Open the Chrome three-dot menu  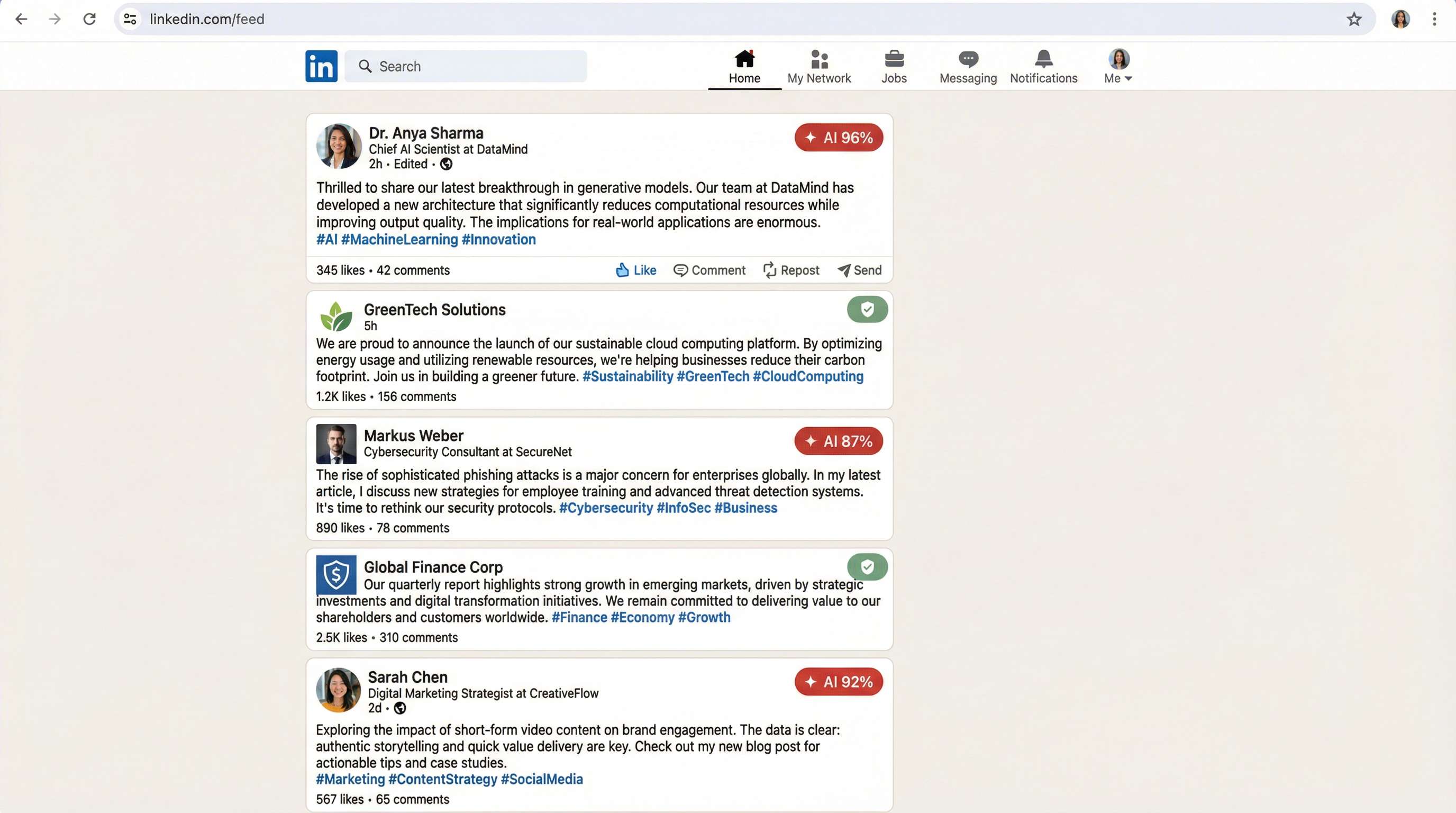click(1434, 19)
